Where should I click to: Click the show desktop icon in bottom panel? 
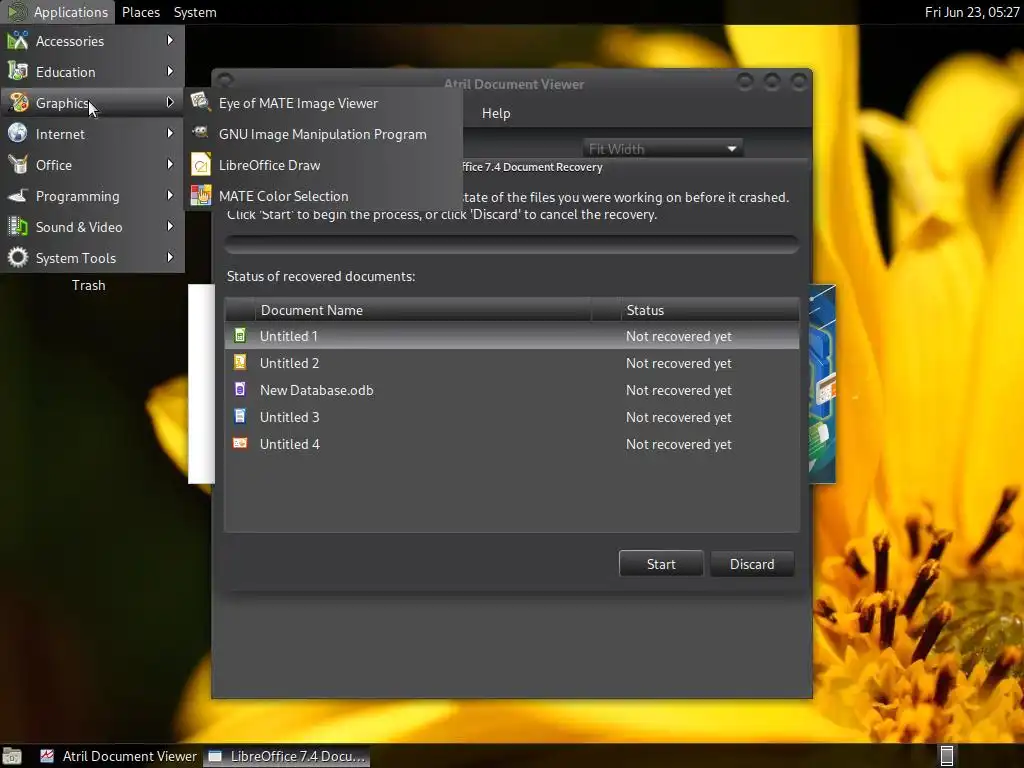click(12, 756)
